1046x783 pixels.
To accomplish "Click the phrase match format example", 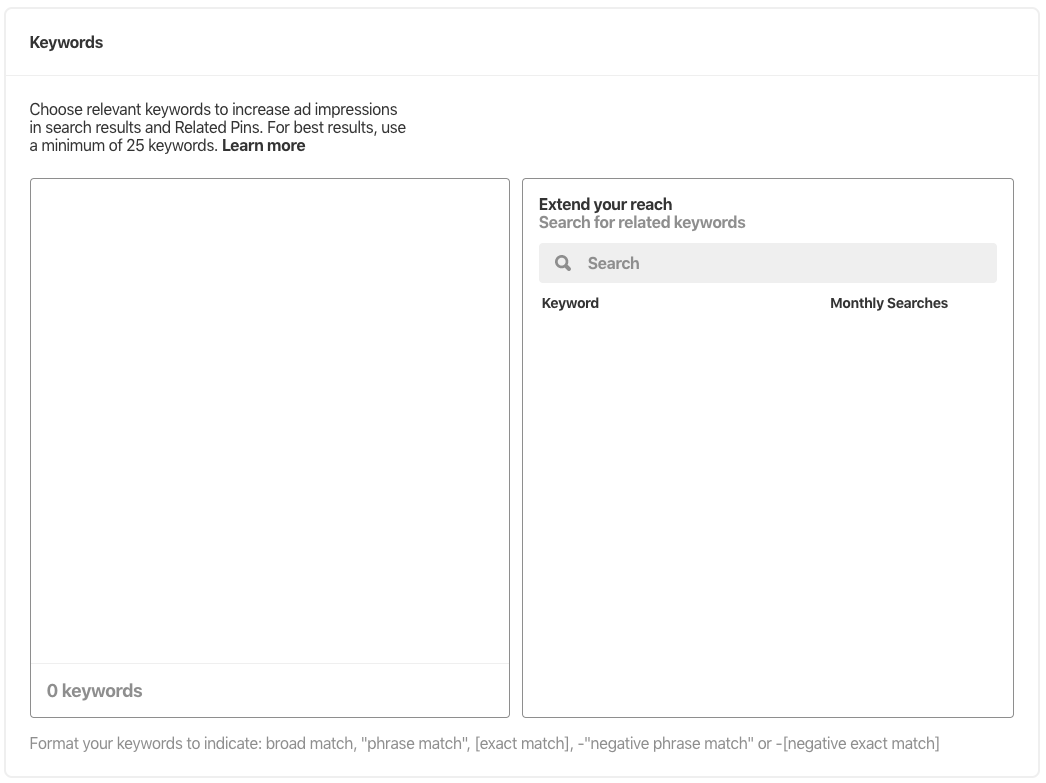I will (x=414, y=743).
